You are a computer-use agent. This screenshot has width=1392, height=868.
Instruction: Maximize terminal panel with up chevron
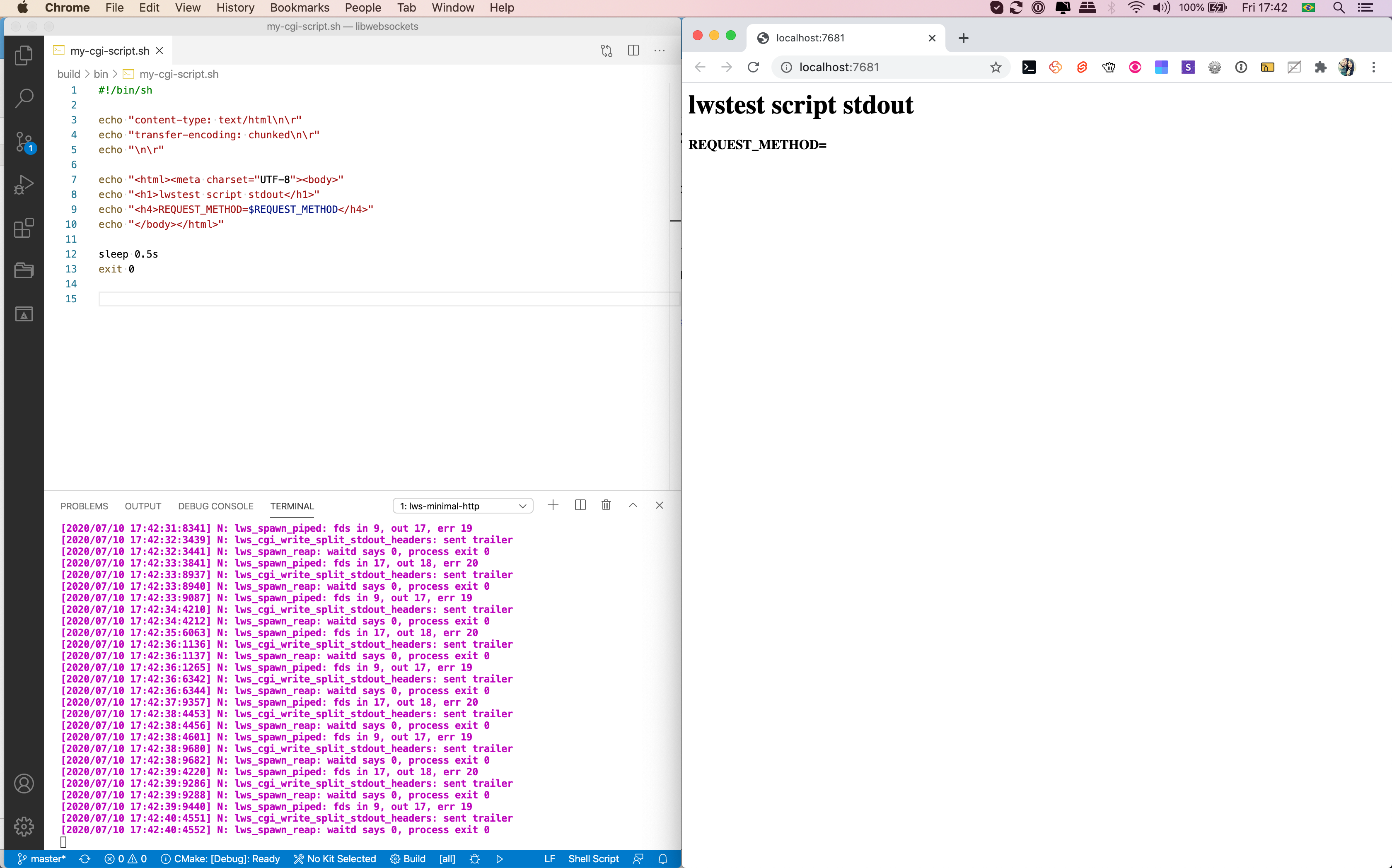click(633, 505)
